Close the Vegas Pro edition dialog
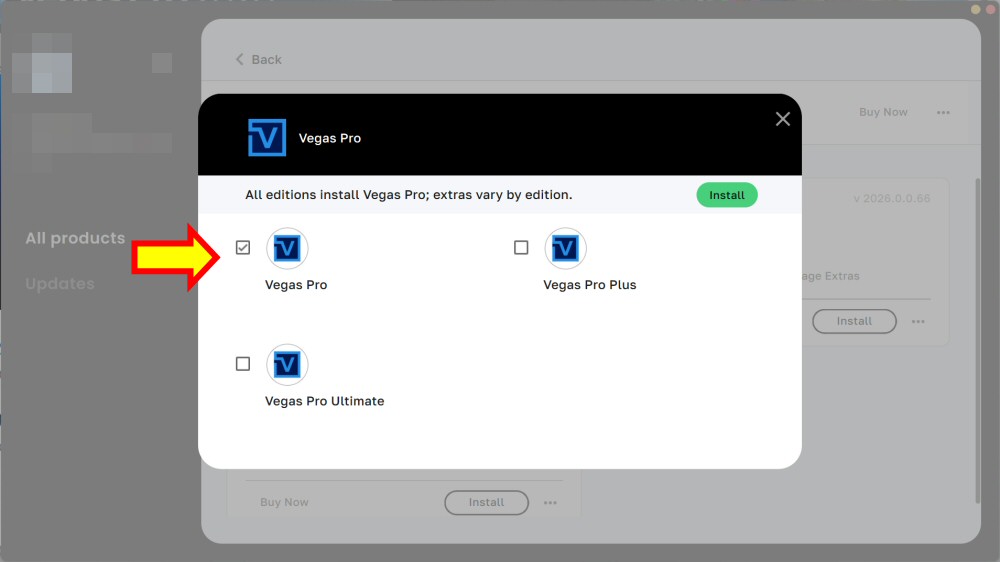Viewport: 1000px width, 562px height. click(x=782, y=119)
